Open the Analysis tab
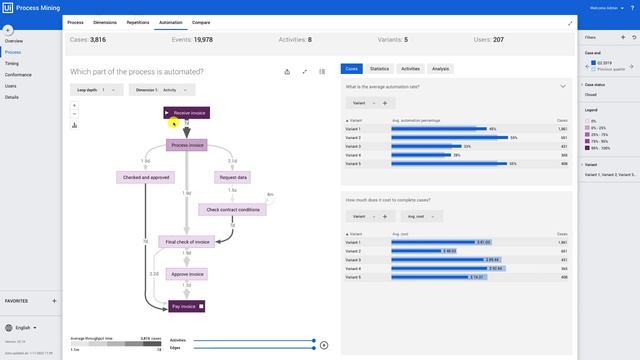Screen dimensions: 640x360 (440, 69)
